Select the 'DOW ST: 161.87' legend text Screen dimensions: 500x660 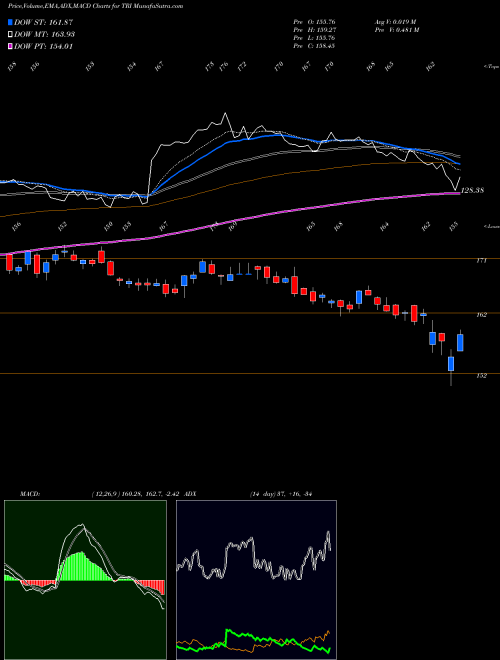tap(44, 22)
